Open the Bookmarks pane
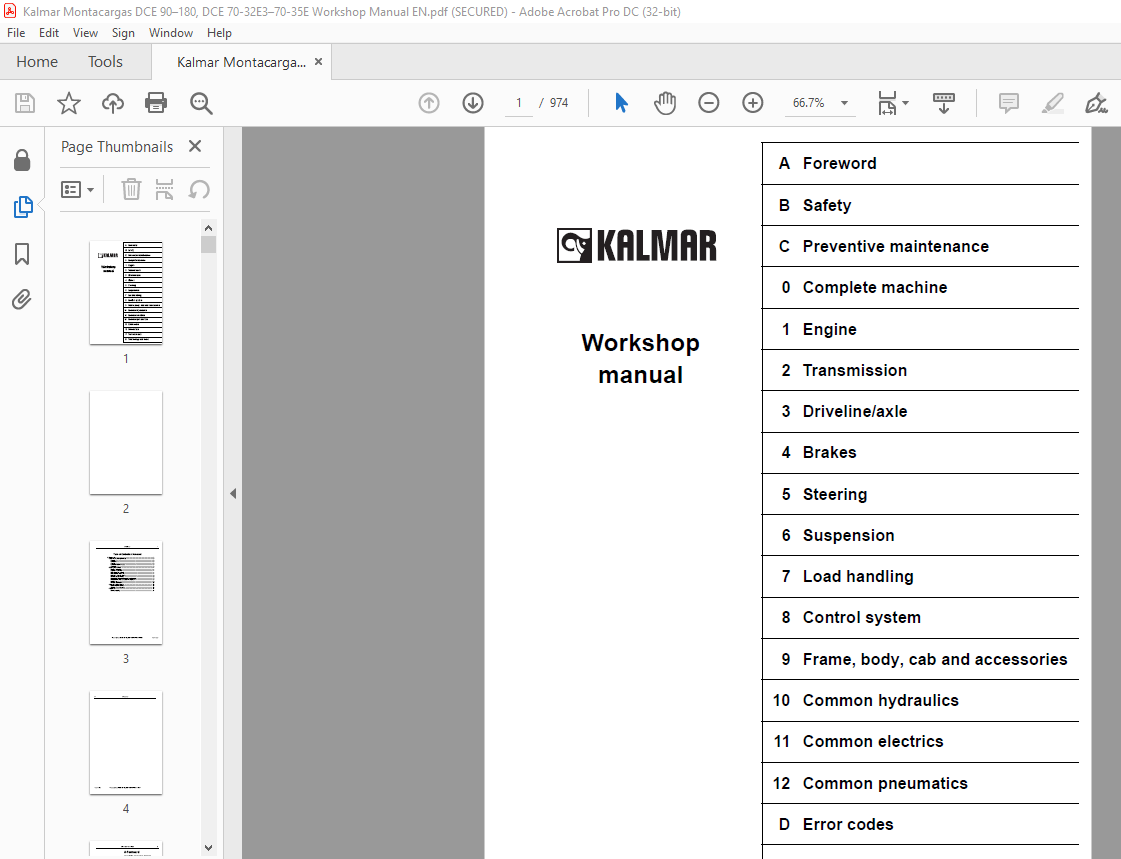Screen dimensions: 1121x859 pos(22,254)
